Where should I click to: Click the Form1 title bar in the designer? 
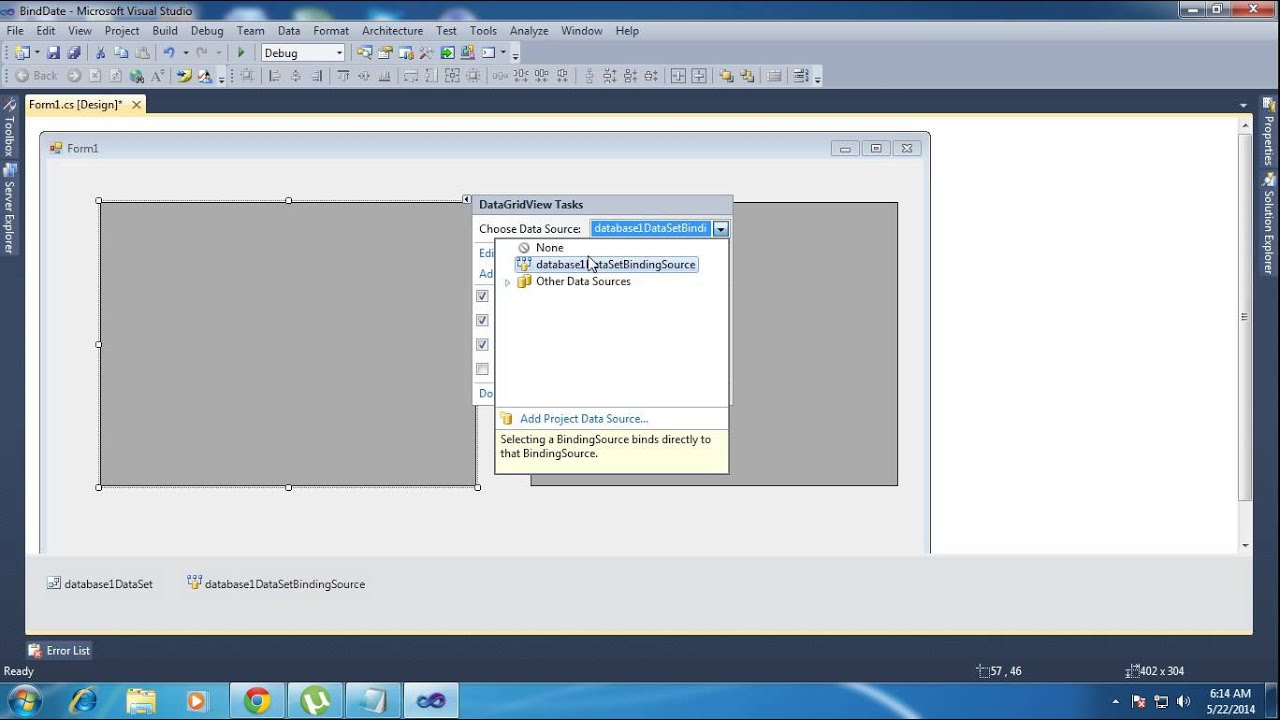pos(485,148)
